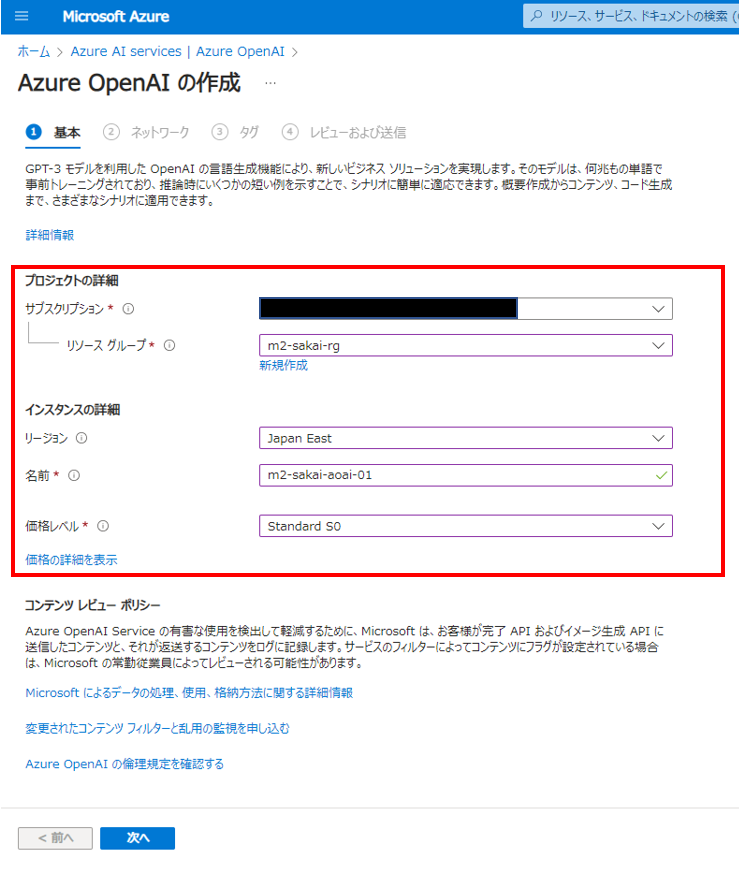
Task: Select the 基本 tab
Action: [54, 133]
